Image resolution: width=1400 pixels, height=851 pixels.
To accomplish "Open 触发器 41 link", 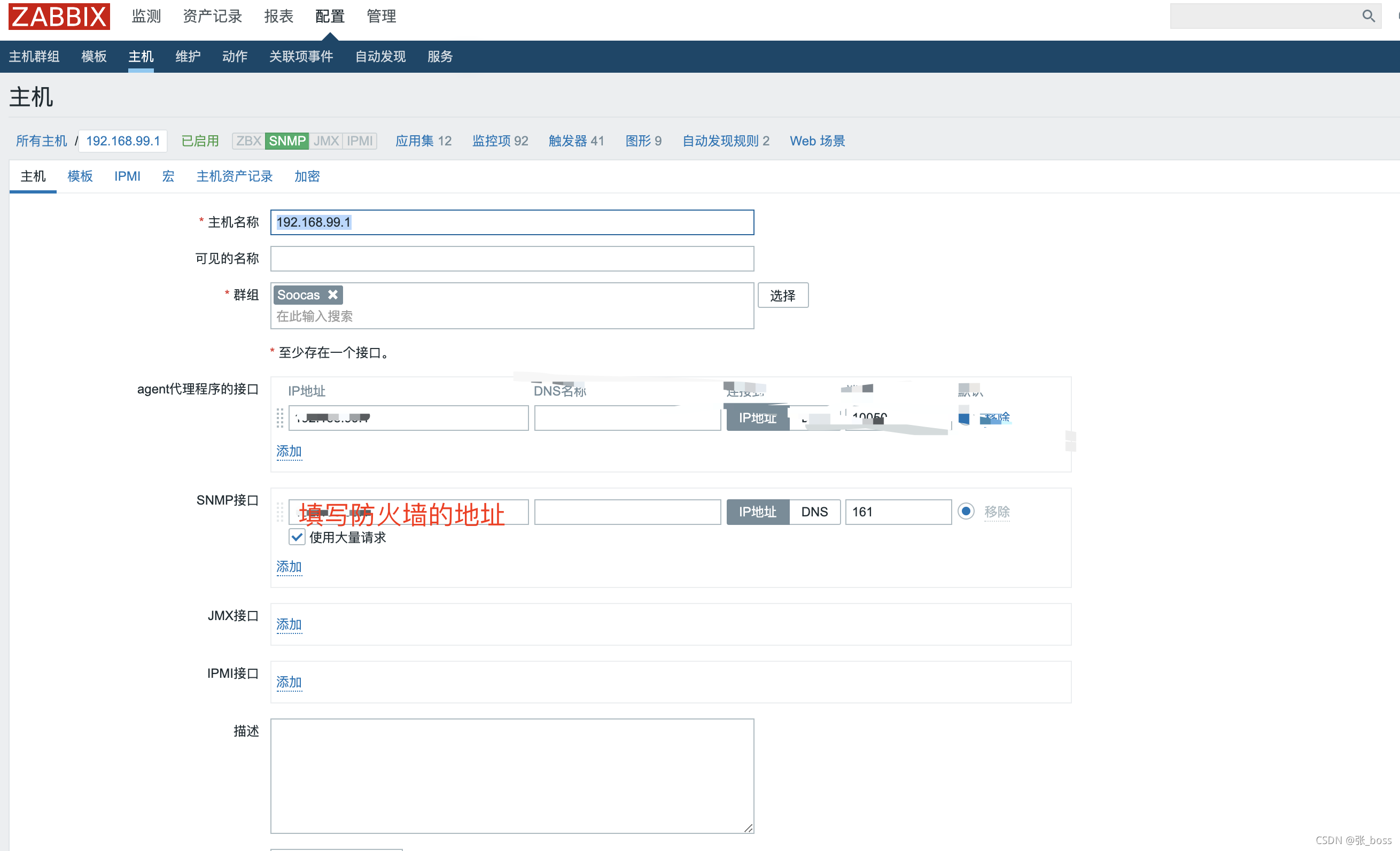I will click(576, 141).
